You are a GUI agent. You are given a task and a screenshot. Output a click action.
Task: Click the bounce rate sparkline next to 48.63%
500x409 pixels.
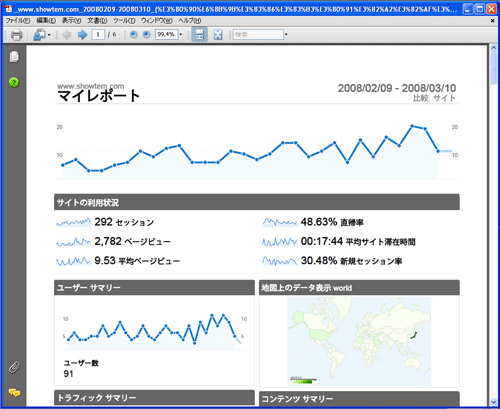pyautogui.click(x=280, y=222)
